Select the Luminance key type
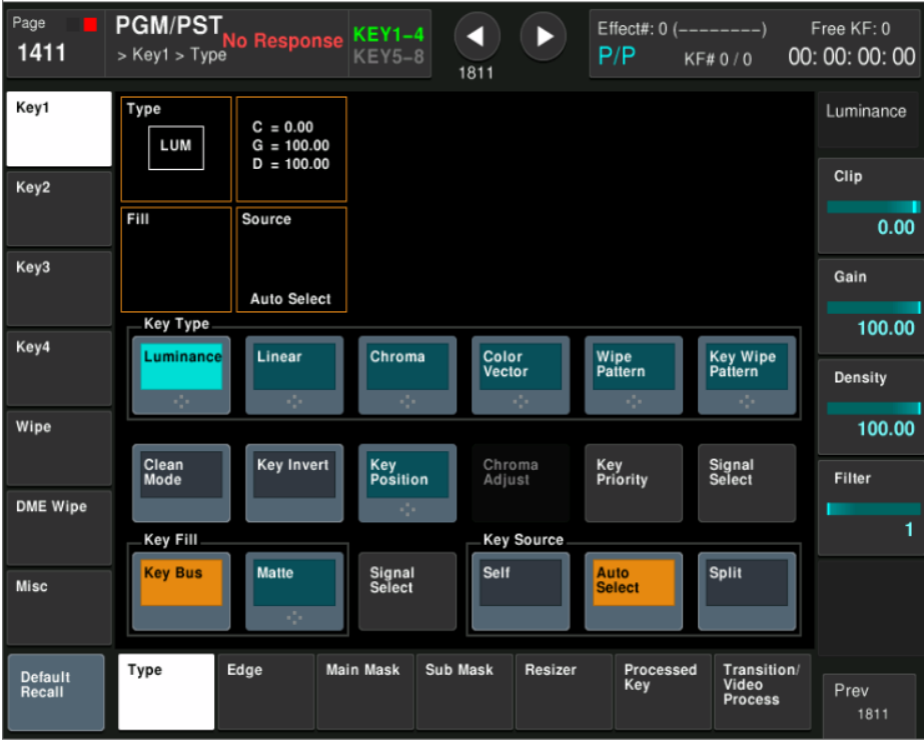Image resolution: width=924 pixels, height=740 pixels. click(x=181, y=374)
